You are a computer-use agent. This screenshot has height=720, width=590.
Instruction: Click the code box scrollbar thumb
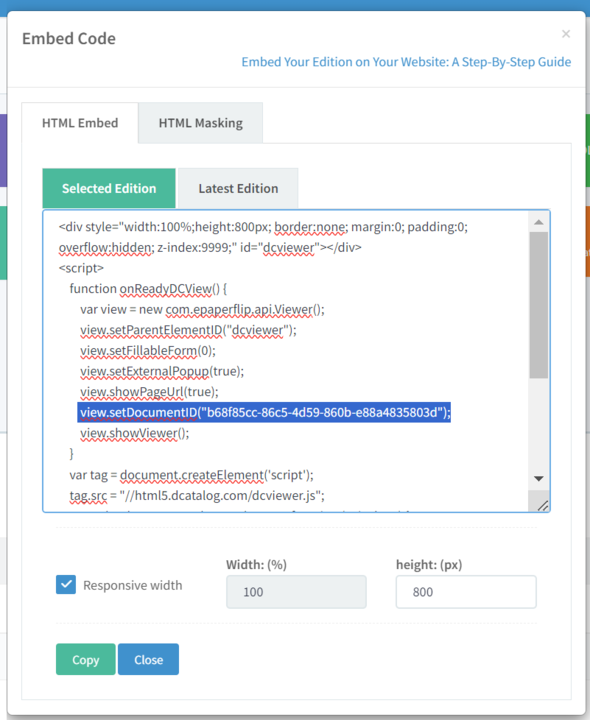(x=539, y=305)
